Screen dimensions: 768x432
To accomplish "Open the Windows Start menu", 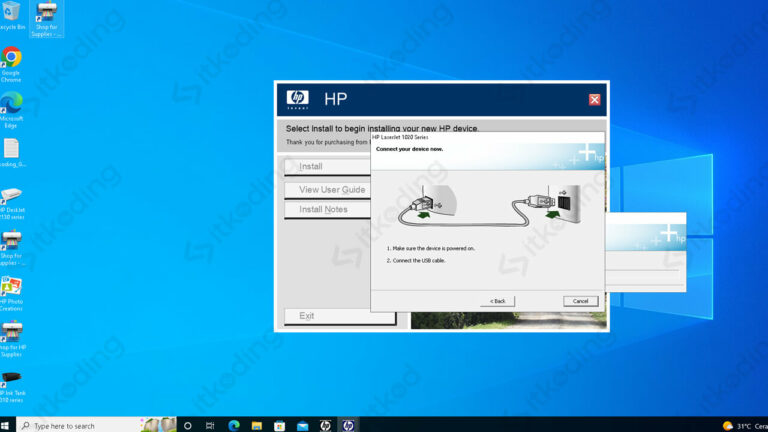I will pos(5,426).
